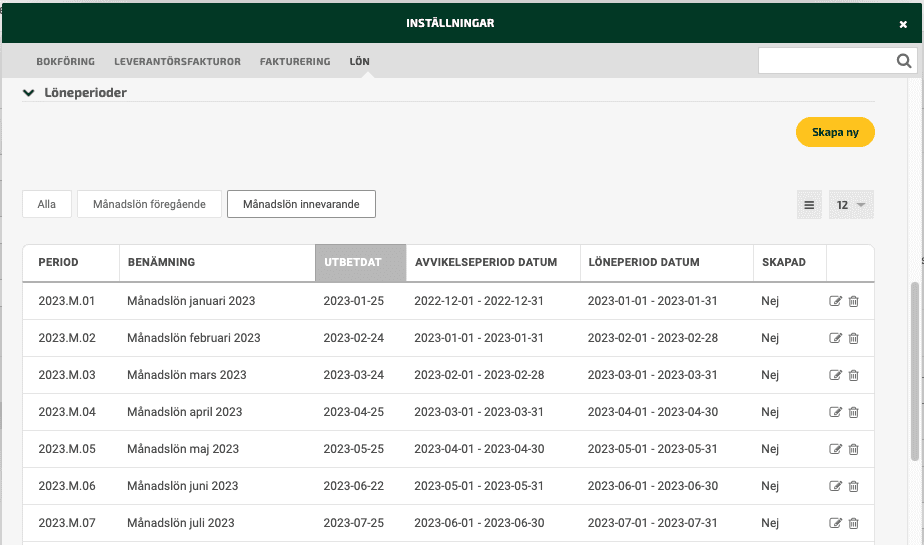Delete the Månadslön januari 2023 period
Viewport: 924px width, 545px height.
853,301
